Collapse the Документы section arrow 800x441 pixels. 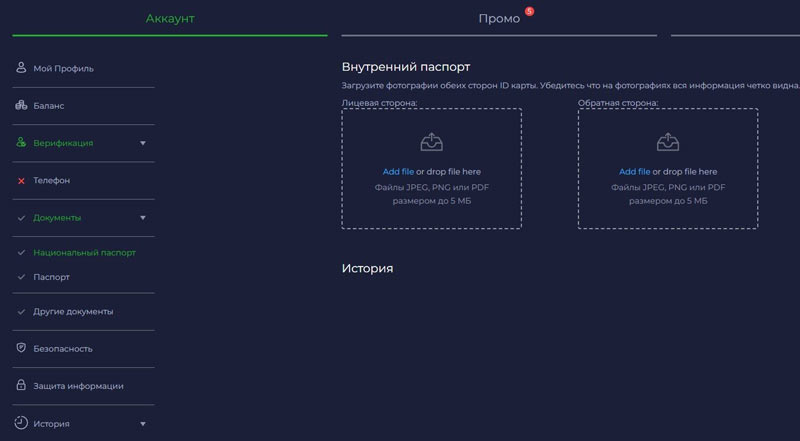coord(143,218)
